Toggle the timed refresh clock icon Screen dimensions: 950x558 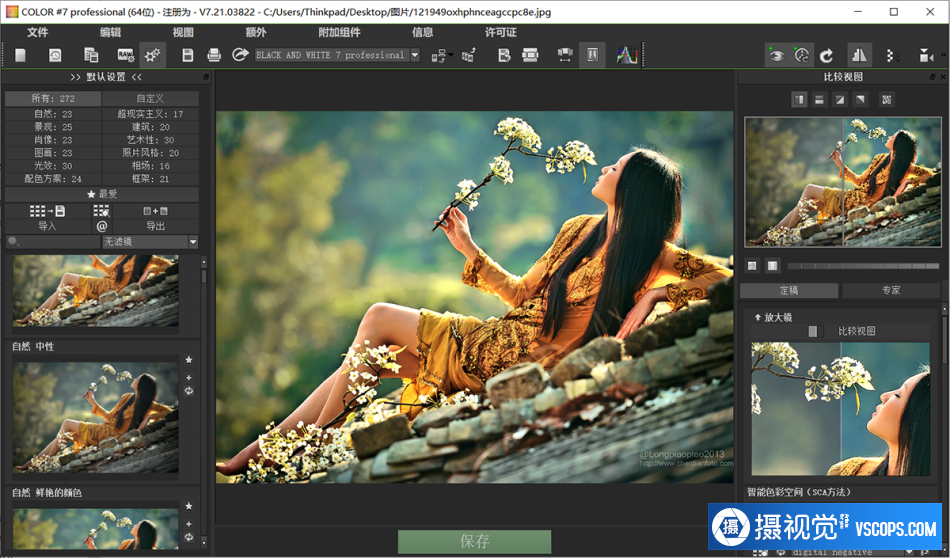(x=802, y=55)
